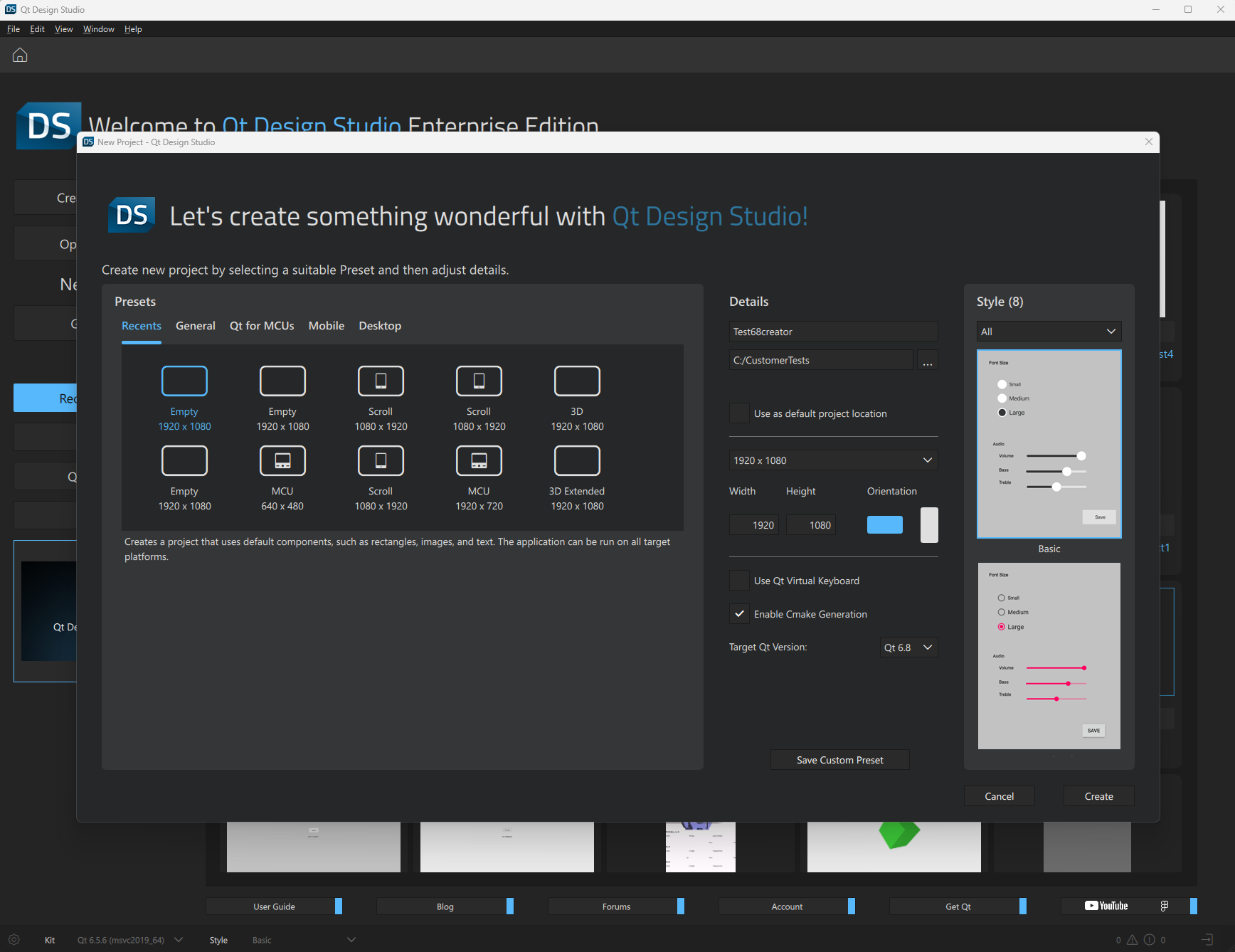The height and width of the screenshot is (952, 1235).
Task: Choose the 3D Extended preset icon
Action: (x=577, y=461)
